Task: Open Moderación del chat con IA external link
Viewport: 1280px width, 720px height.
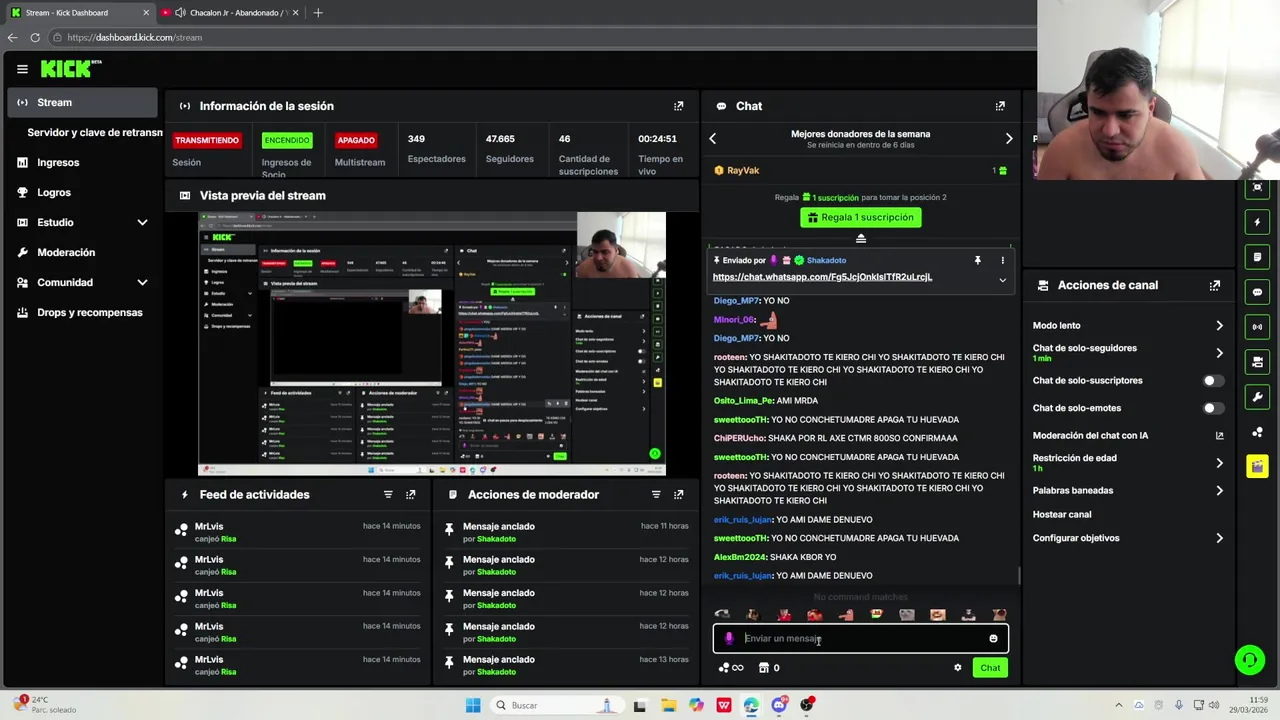Action: point(1219,436)
